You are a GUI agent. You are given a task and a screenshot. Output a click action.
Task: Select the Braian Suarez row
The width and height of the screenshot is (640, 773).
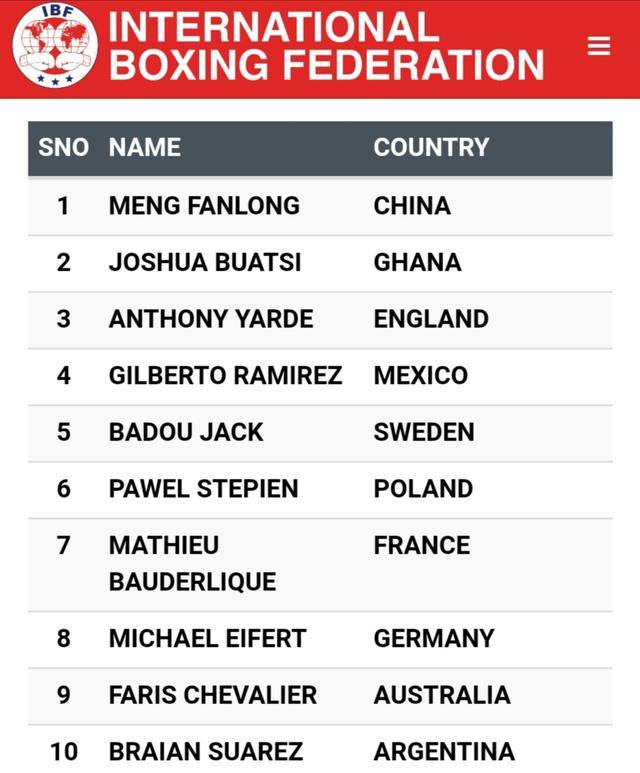(320, 749)
